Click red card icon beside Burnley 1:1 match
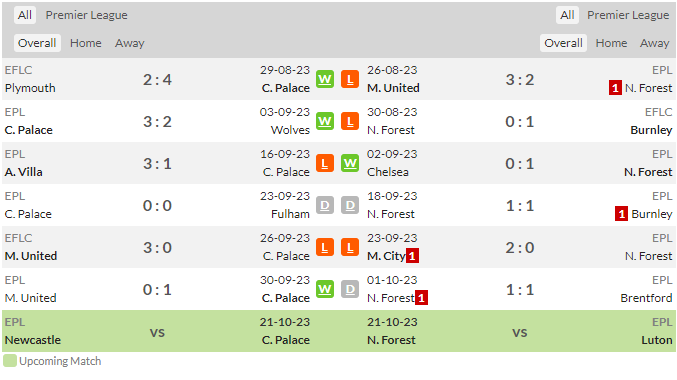 [x=621, y=214]
